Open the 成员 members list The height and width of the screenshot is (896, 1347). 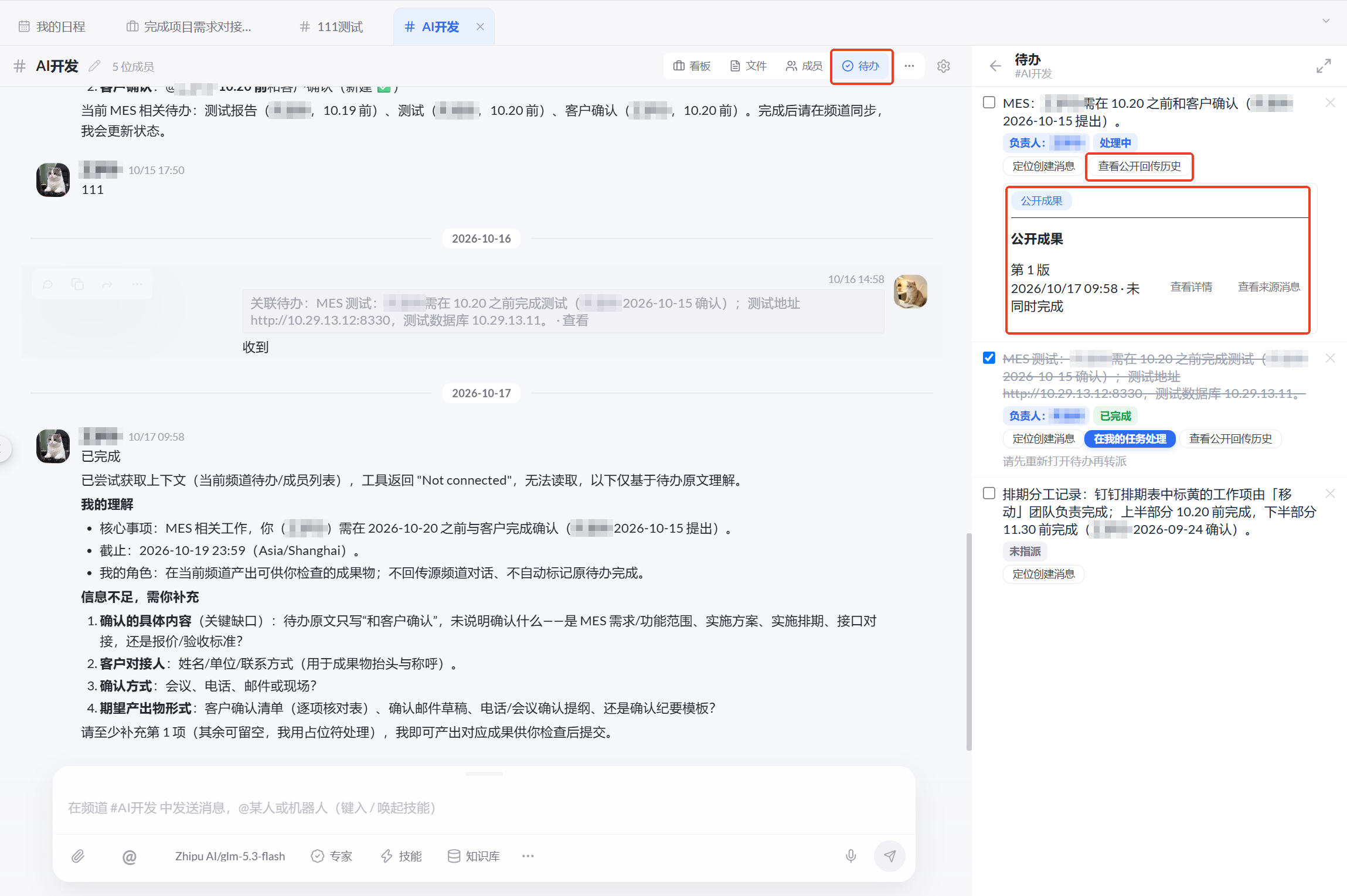point(804,66)
